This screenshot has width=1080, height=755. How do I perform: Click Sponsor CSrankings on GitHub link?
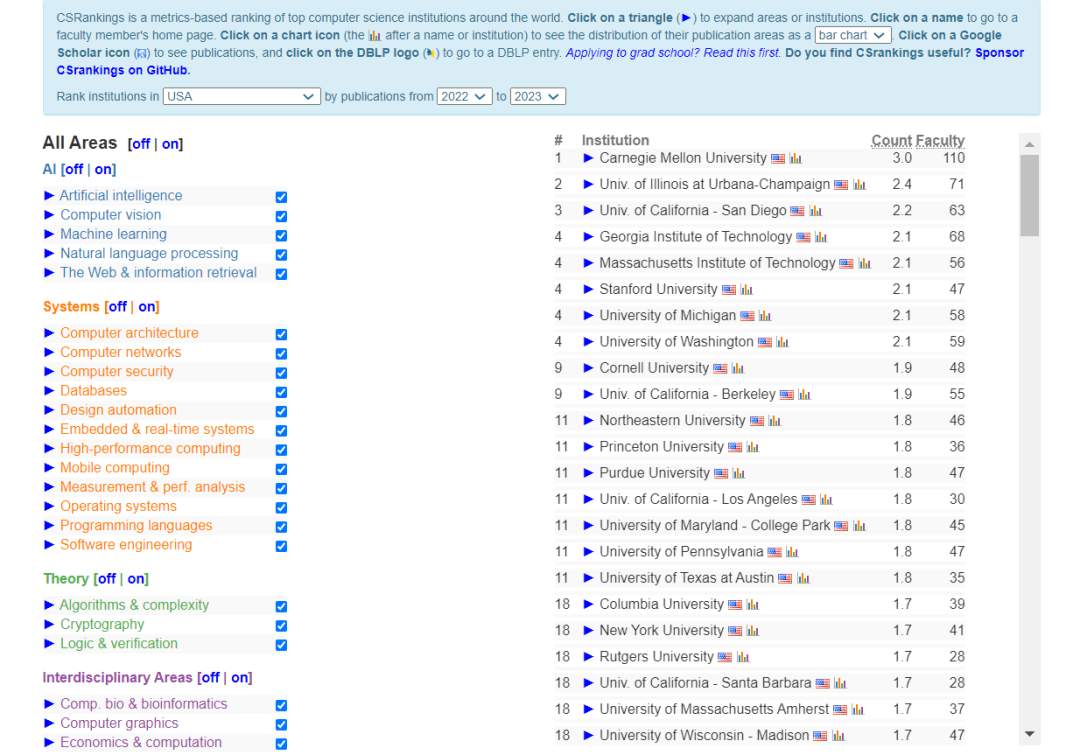540,61
